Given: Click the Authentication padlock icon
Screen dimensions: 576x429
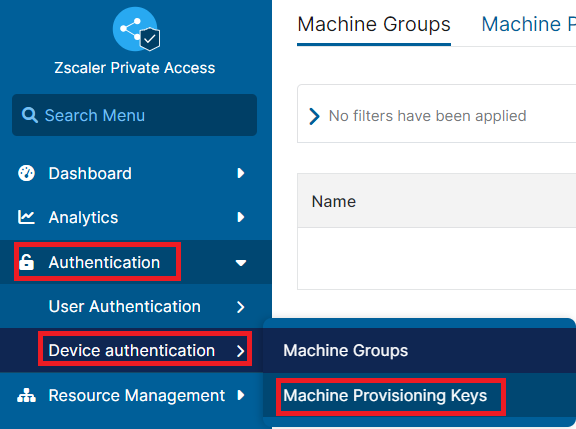Looking at the screenshot, I should (26, 262).
